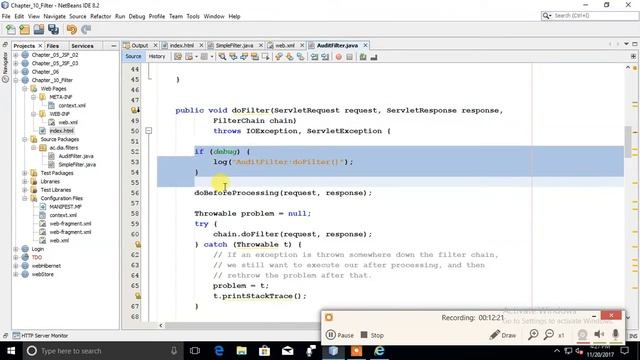This screenshot has height=360, width=640.
Task: Open the Refactor menu
Action: pyautogui.click(x=100, y=16)
